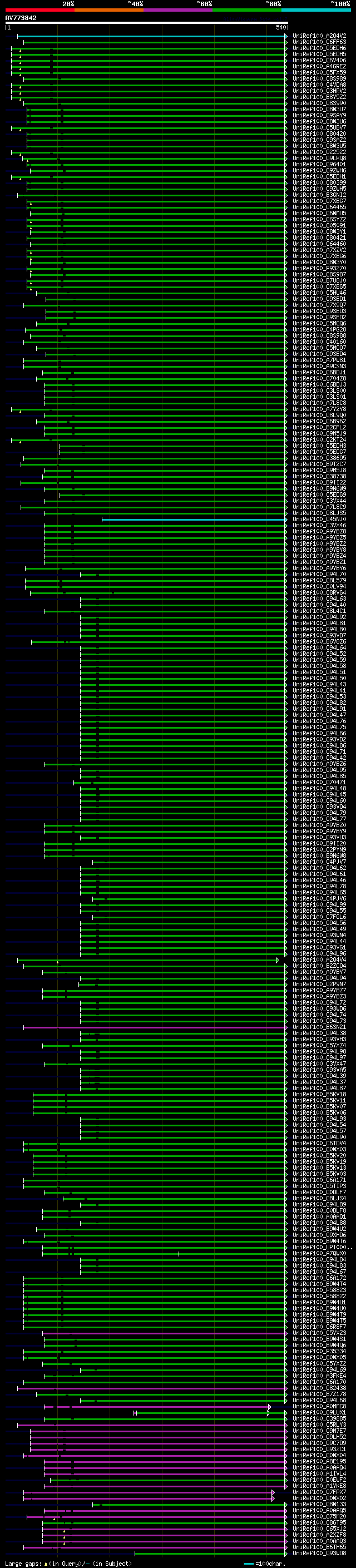Screen dimensions: 356x1568
Task: Choose the UniRef100_Q5TIP3 entry
Action: coord(319,1186)
